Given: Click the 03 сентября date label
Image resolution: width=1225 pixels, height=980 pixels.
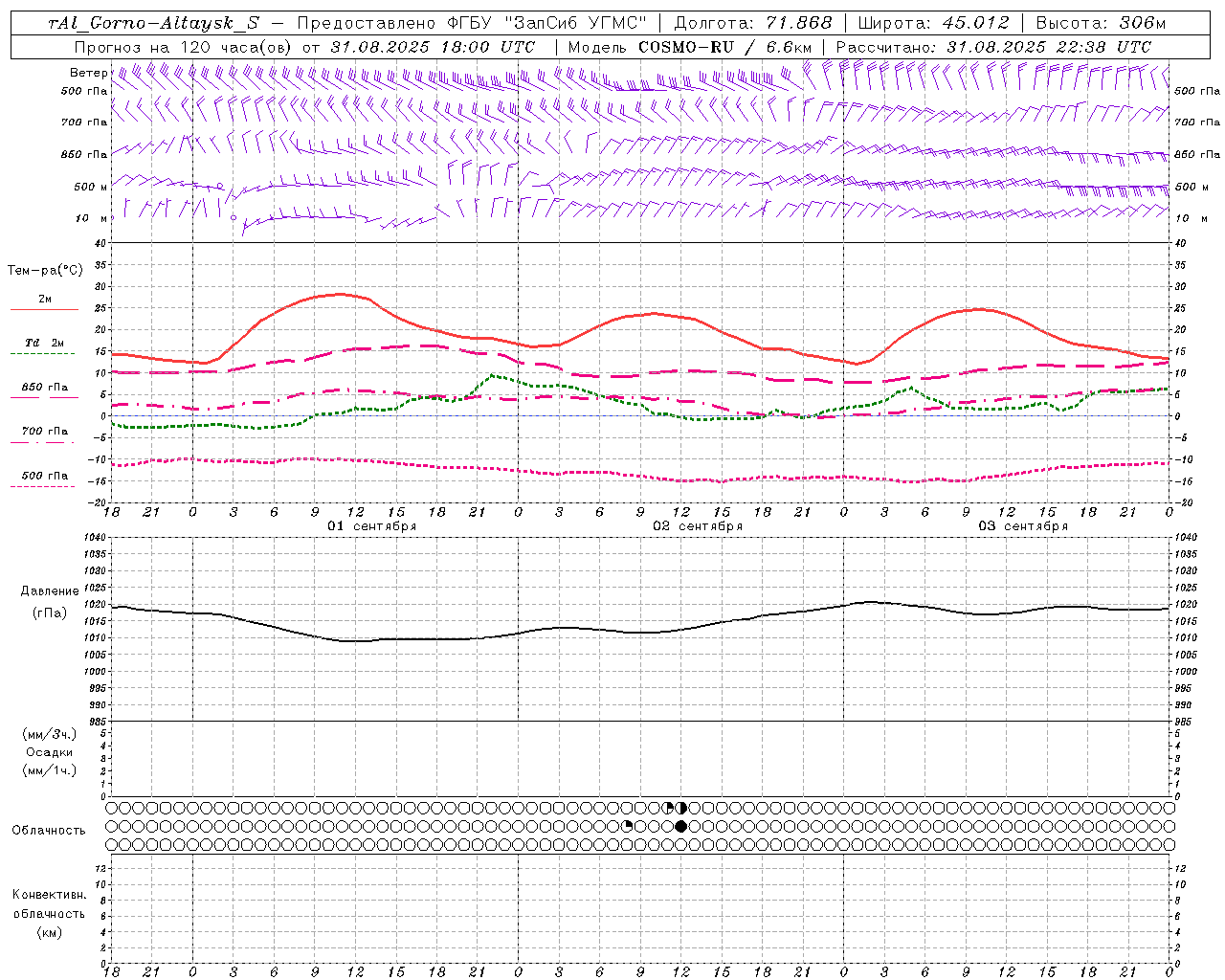Looking at the screenshot, I should pyautogui.click(x=1023, y=526).
